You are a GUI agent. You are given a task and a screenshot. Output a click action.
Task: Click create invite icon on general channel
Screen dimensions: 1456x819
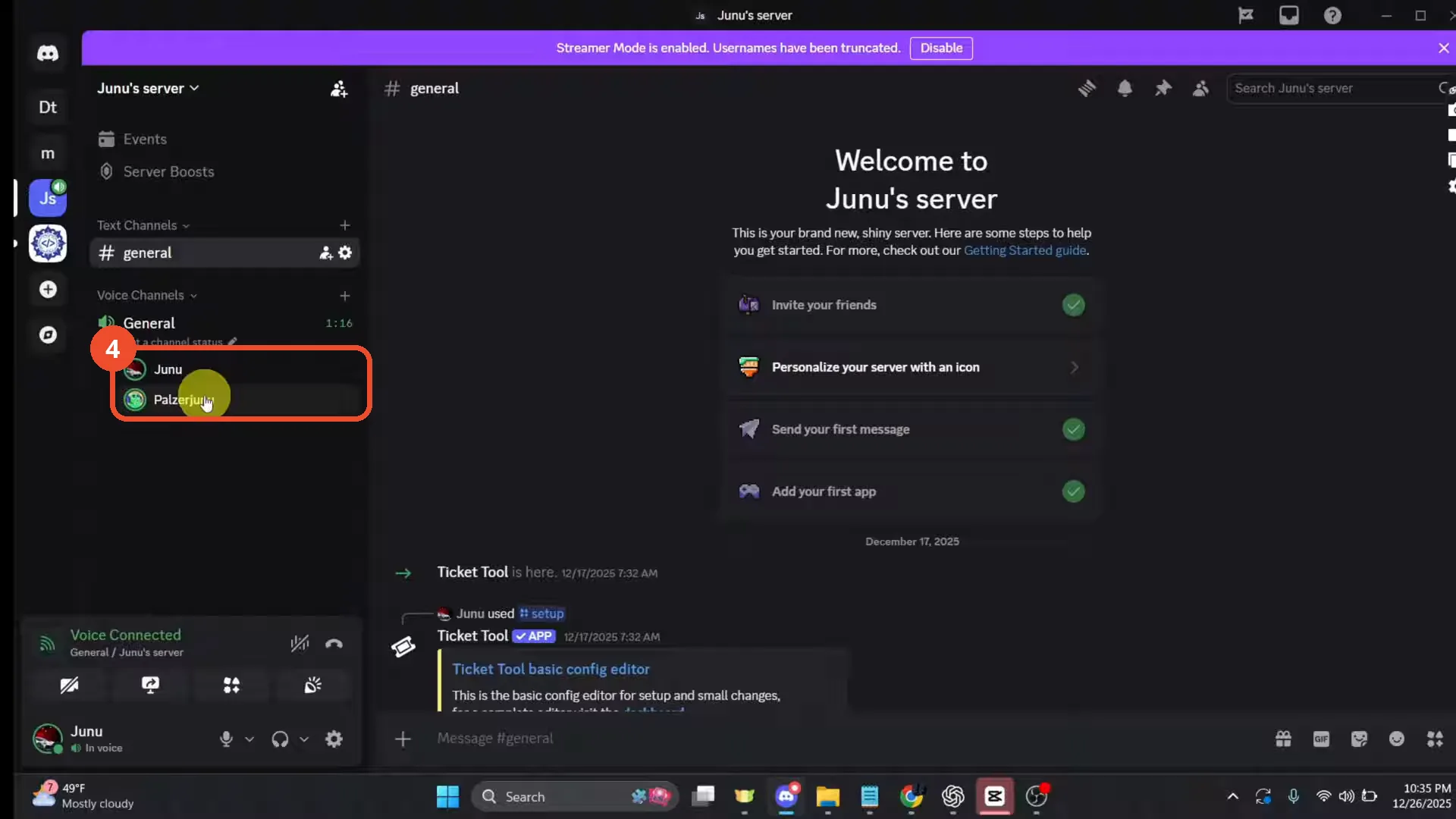[326, 253]
